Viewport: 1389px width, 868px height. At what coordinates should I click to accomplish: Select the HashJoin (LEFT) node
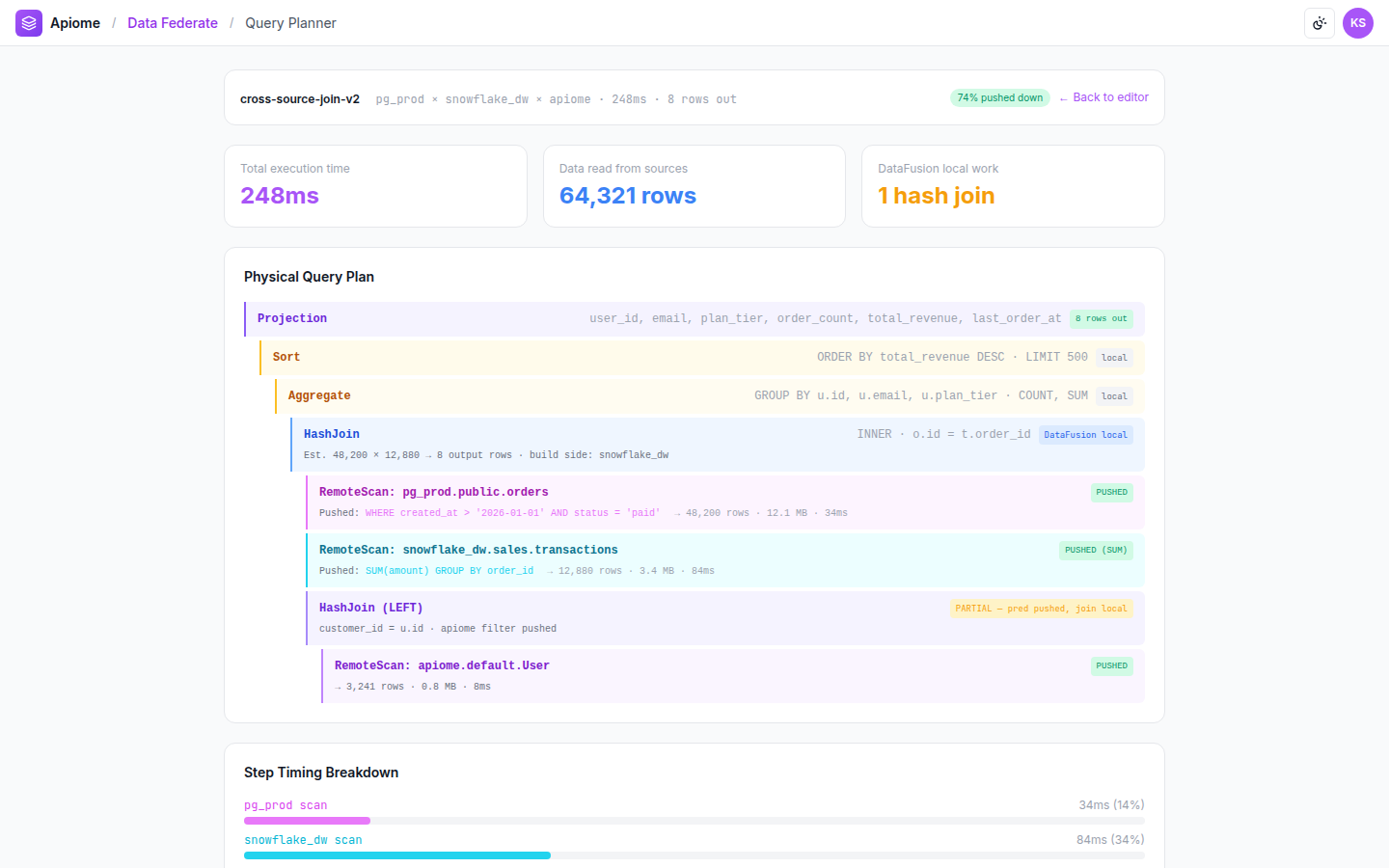click(725, 618)
